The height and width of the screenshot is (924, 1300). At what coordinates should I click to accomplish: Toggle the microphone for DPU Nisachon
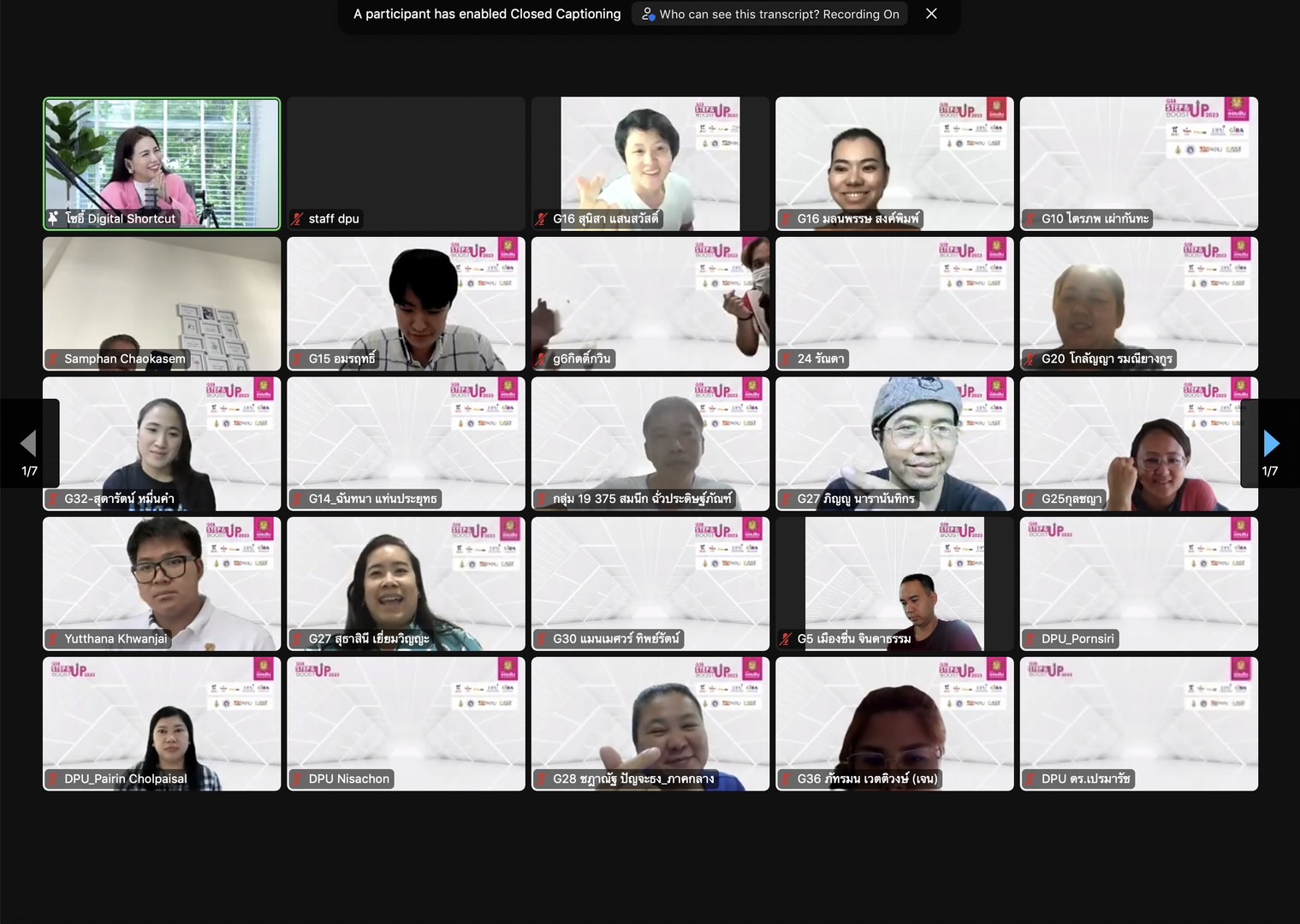pyautogui.click(x=298, y=779)
